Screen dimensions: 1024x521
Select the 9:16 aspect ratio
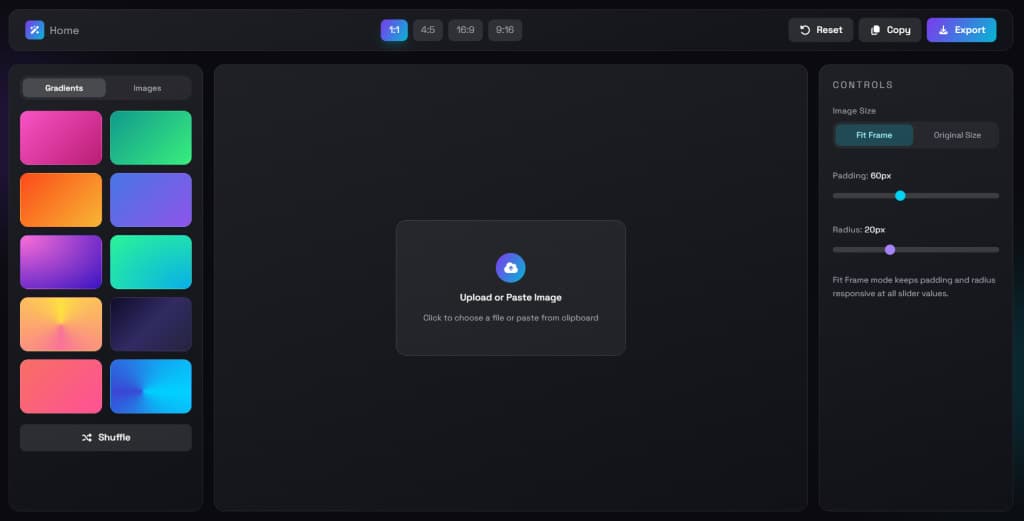(x=505, y=30)
